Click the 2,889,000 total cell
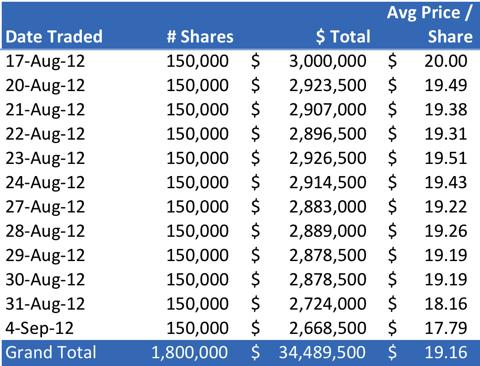 tap(328, 231)
